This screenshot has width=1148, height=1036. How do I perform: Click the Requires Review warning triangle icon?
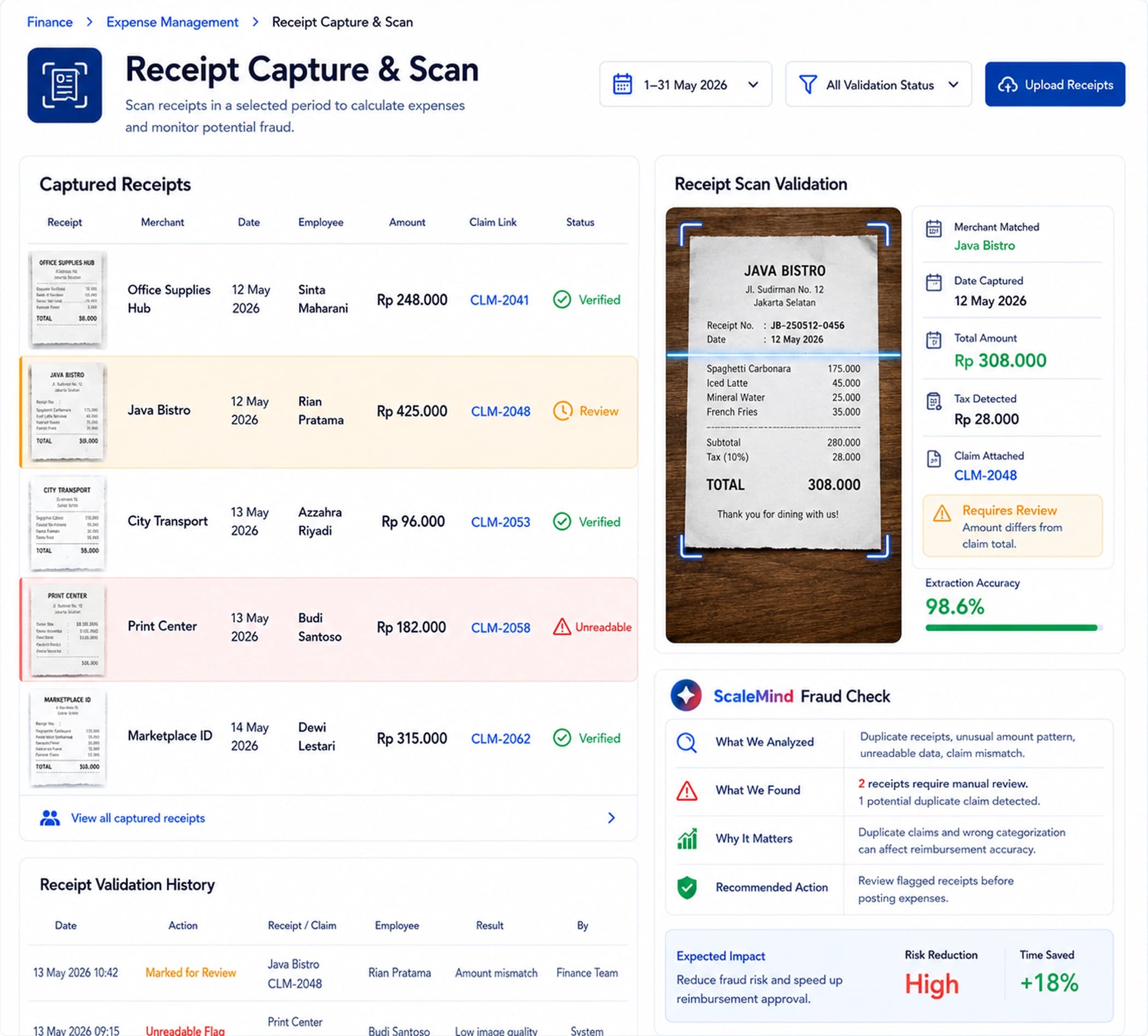tap(942, 513)
